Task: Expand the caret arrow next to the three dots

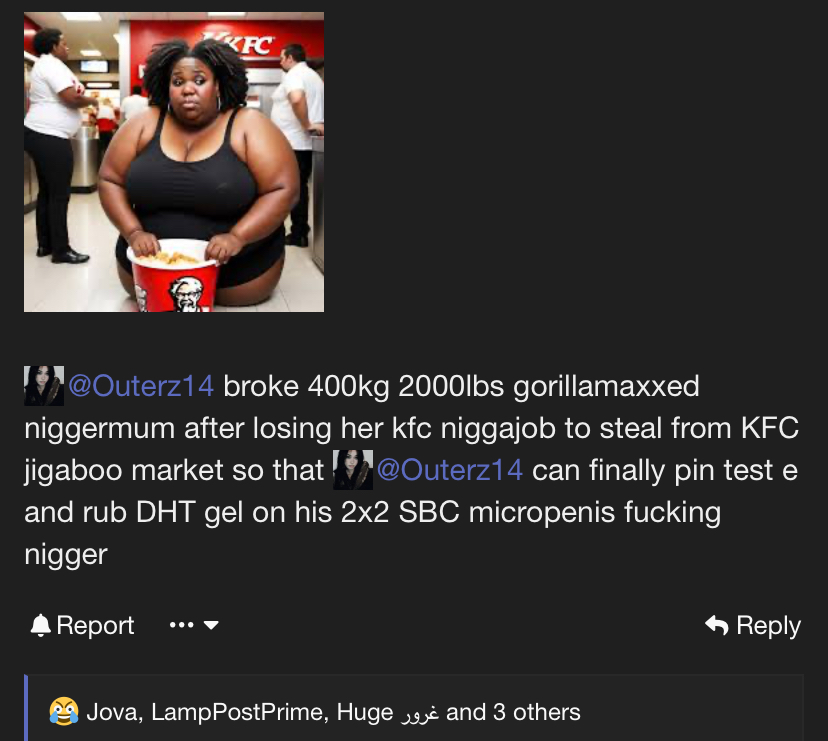Action: point(211,625)
